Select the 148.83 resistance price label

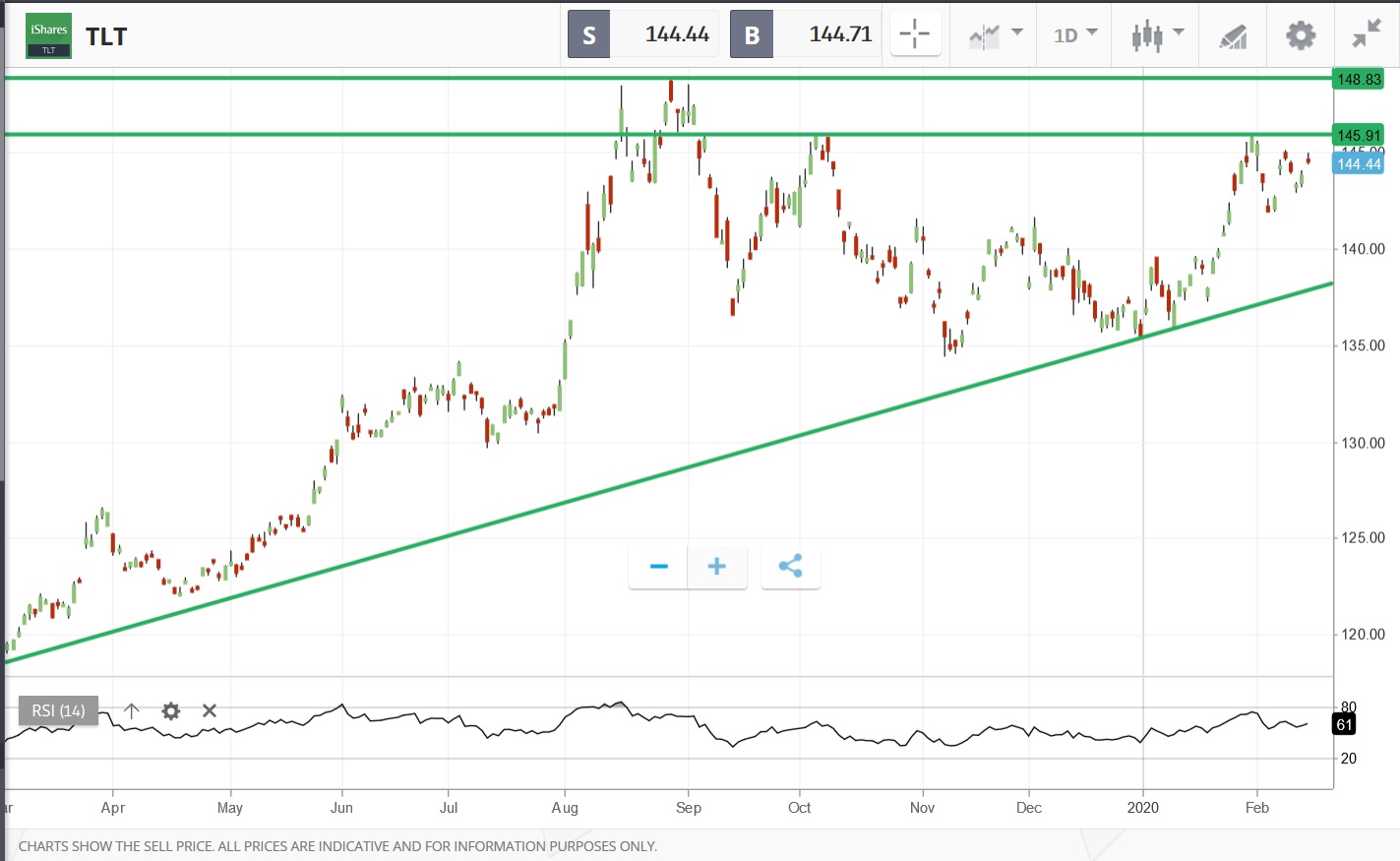1358,80
